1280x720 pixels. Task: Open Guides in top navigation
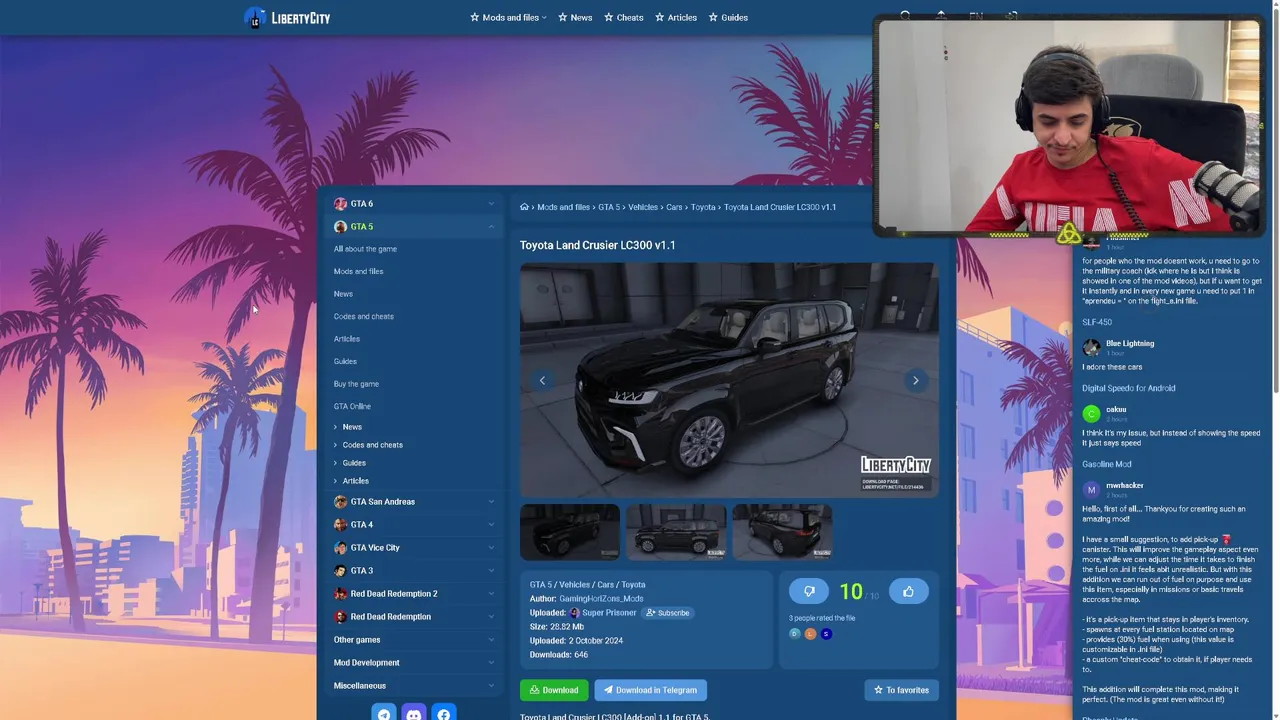pos(728,18)
